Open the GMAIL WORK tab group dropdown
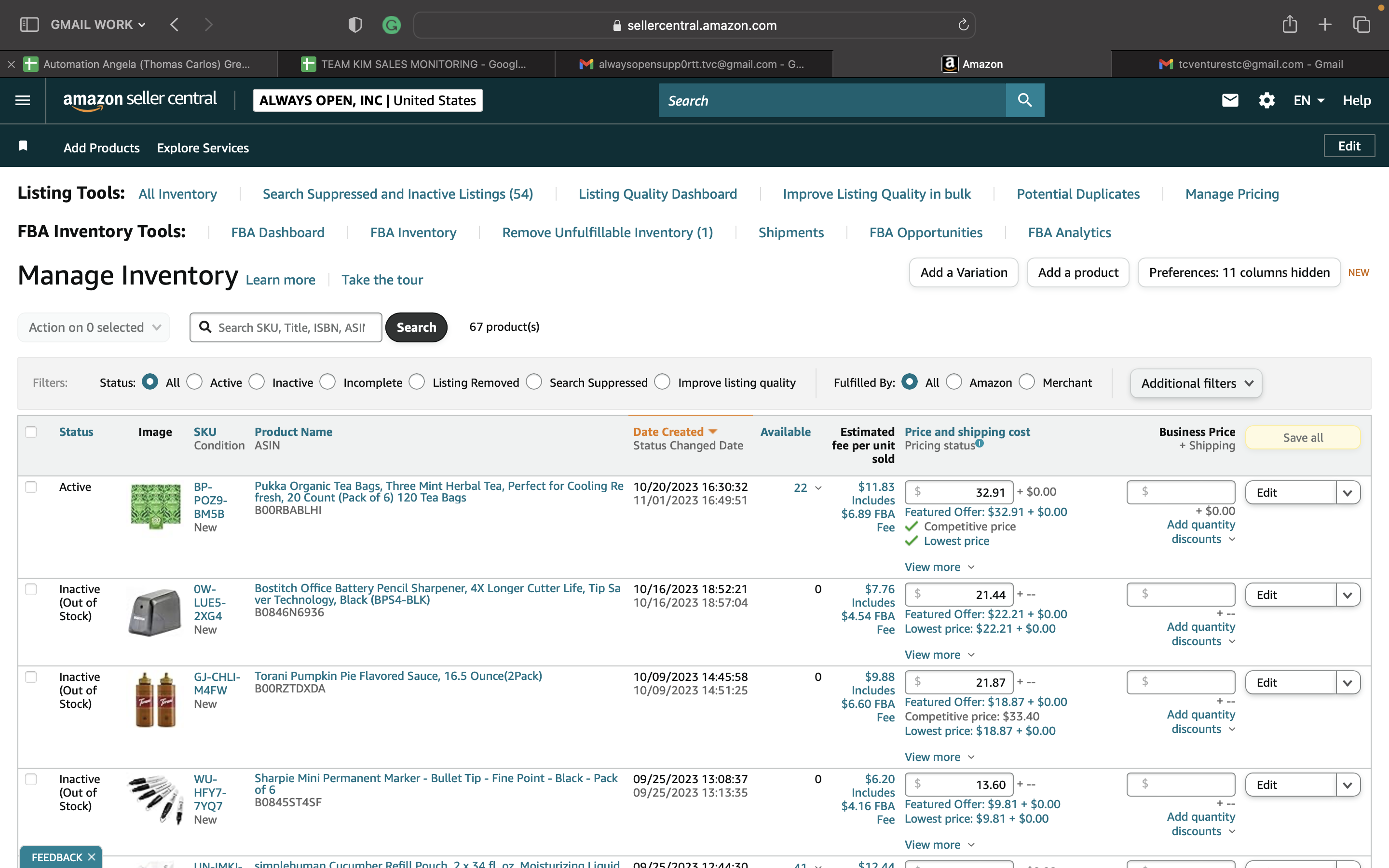The width and height of the screenshot is (1389, 868). [x=98, y=25]
